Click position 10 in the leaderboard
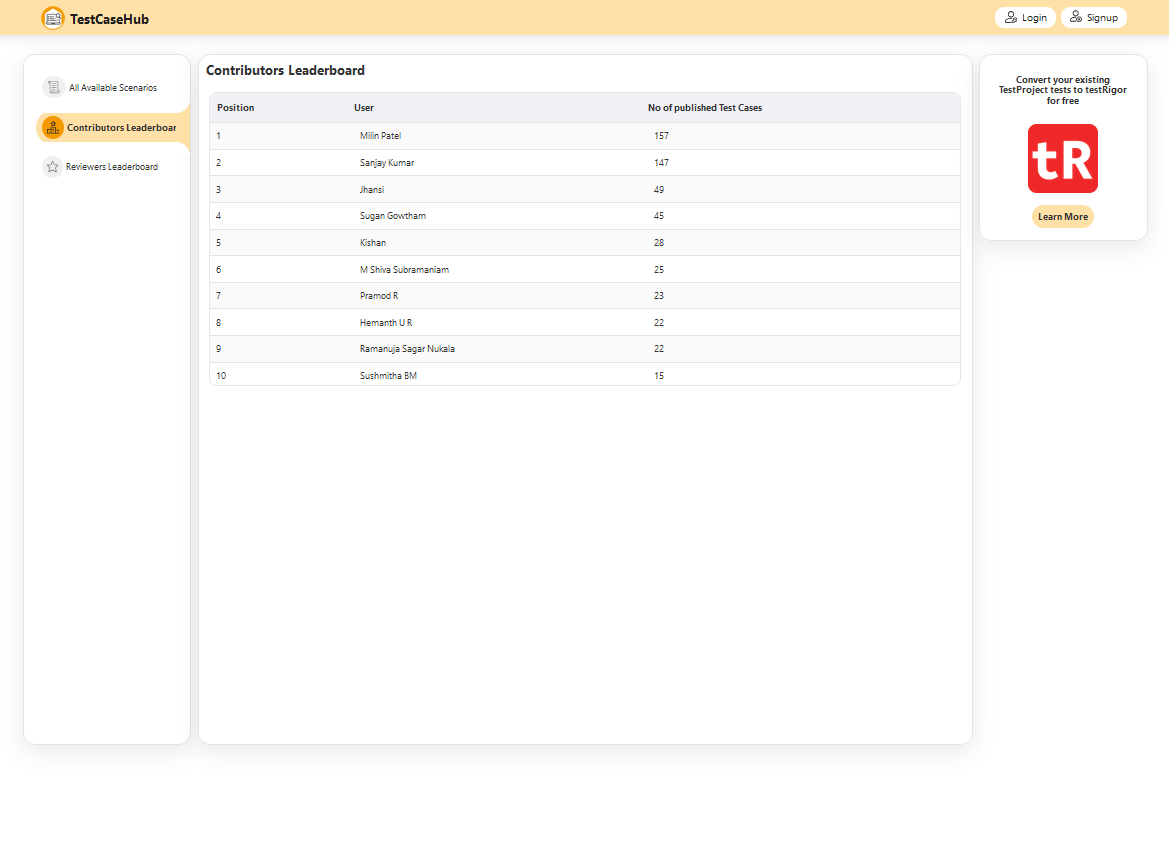The image size is (1169, 864). pos(221,375)
